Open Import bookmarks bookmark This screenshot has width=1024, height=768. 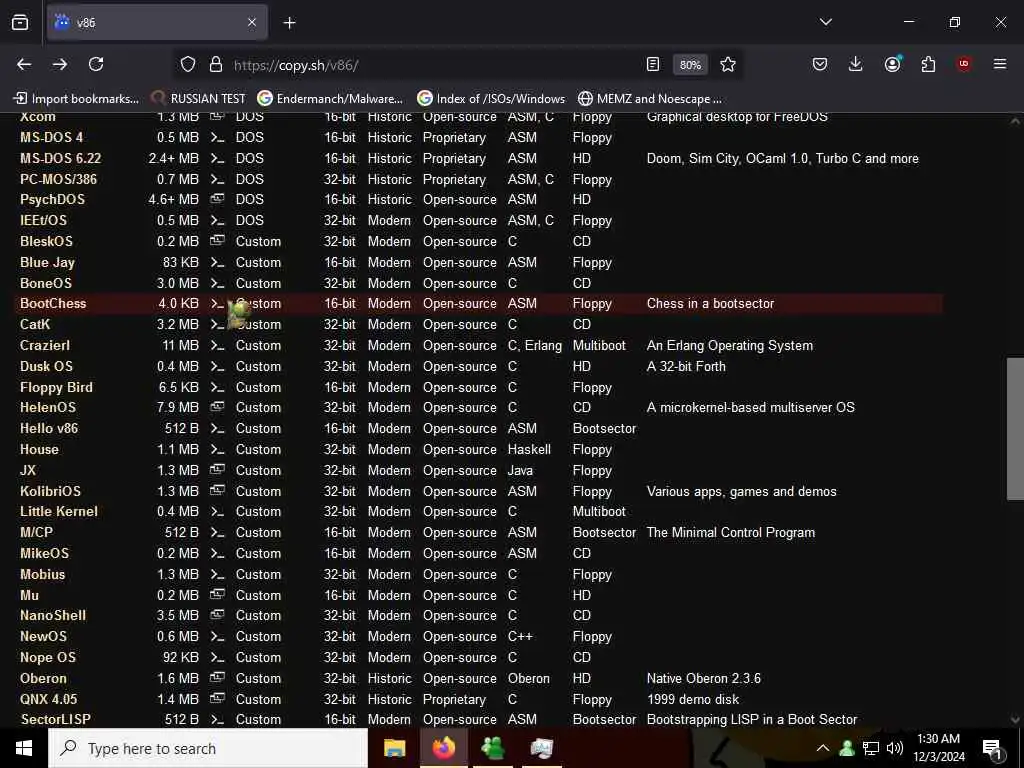76,99
